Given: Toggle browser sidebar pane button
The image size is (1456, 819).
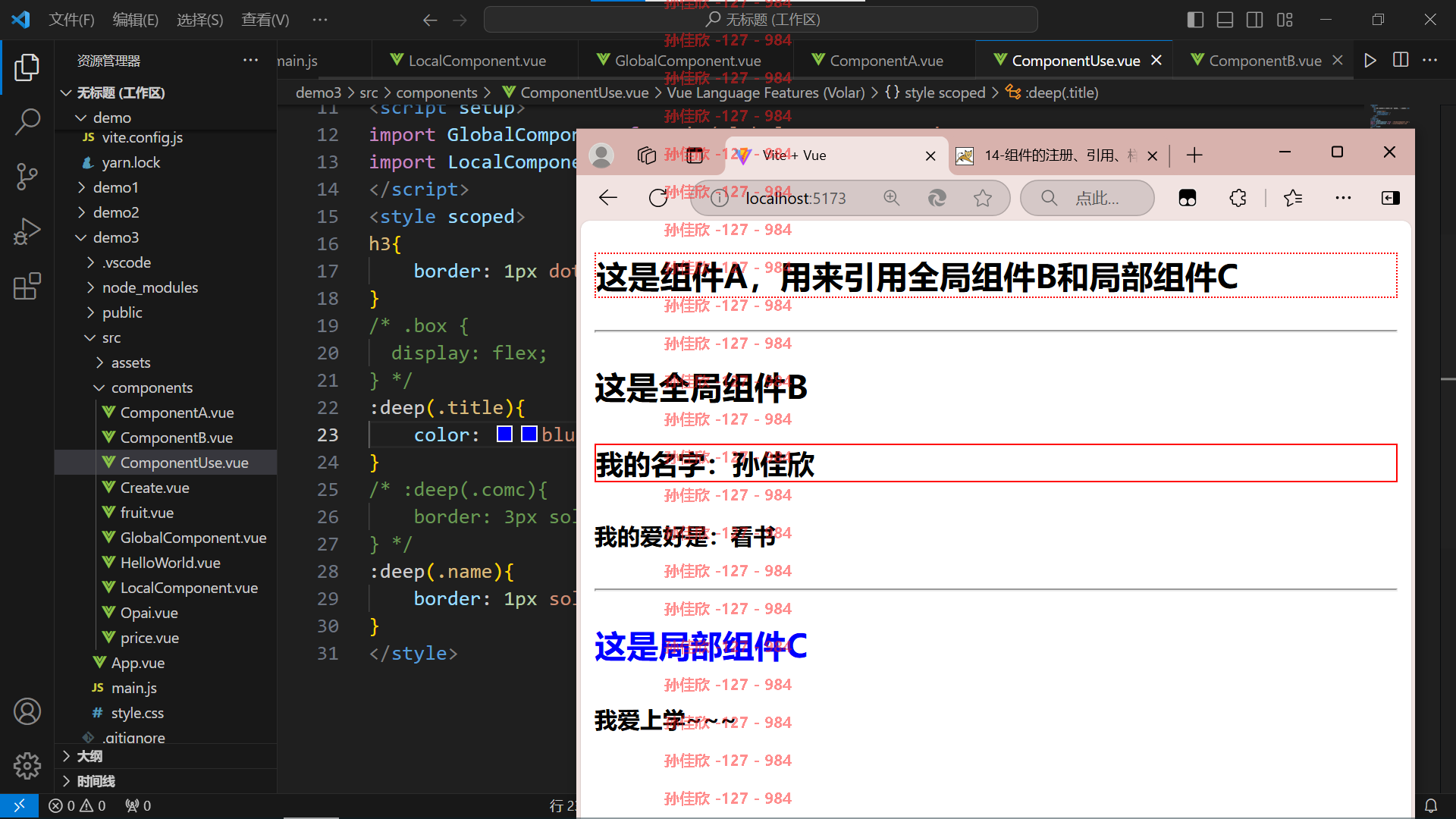Looking at the screenshot, I should [x=1391, y=198].
